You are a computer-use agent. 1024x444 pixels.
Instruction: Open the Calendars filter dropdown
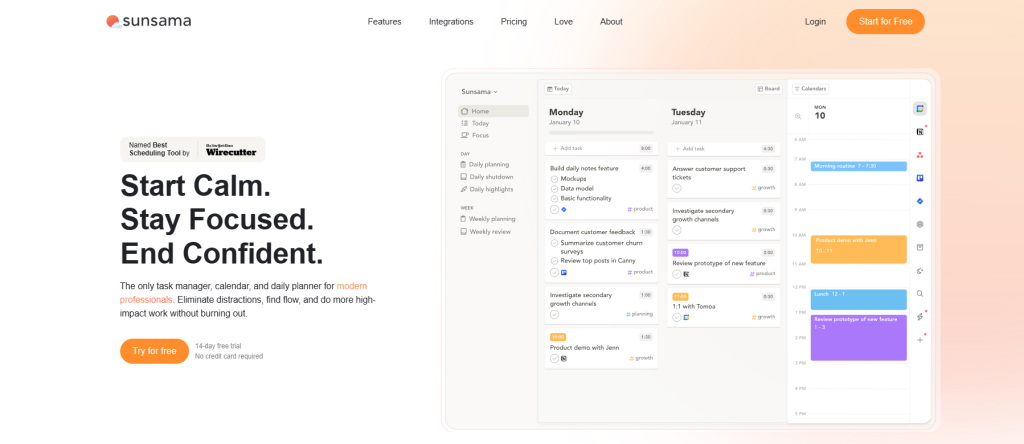(810, 88)
